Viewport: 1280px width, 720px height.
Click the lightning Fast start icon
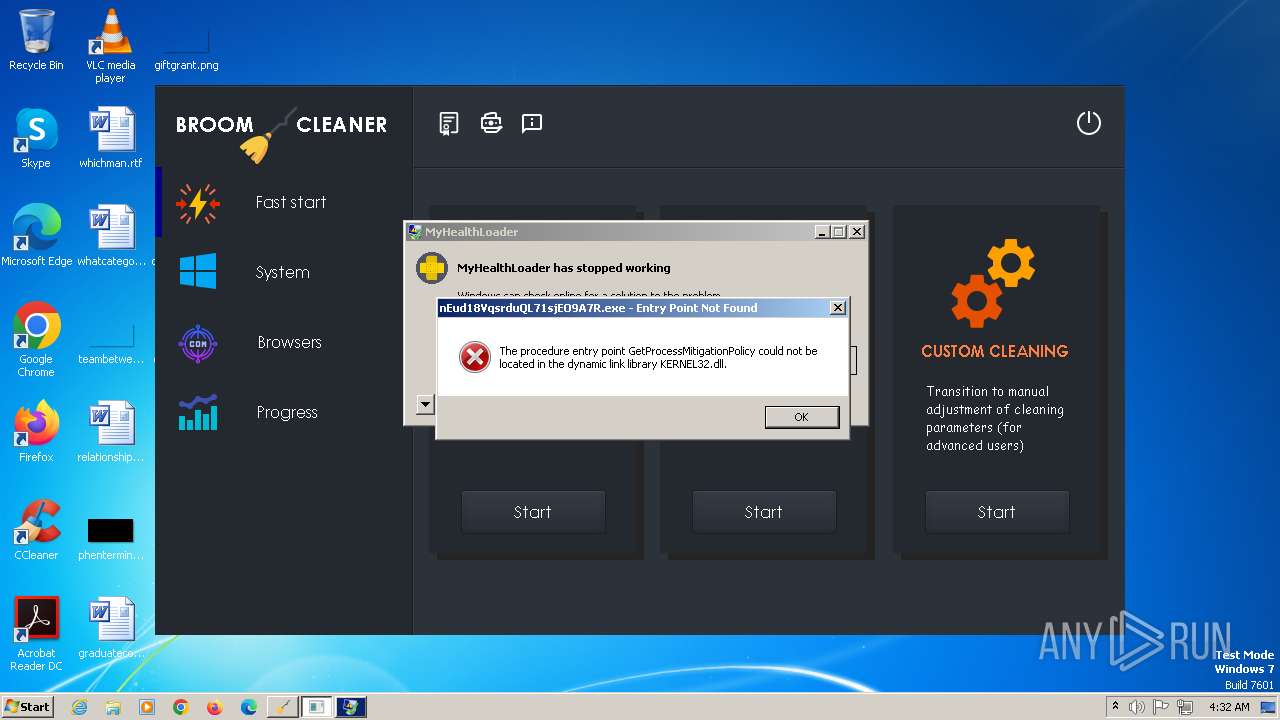pos(198,203)
